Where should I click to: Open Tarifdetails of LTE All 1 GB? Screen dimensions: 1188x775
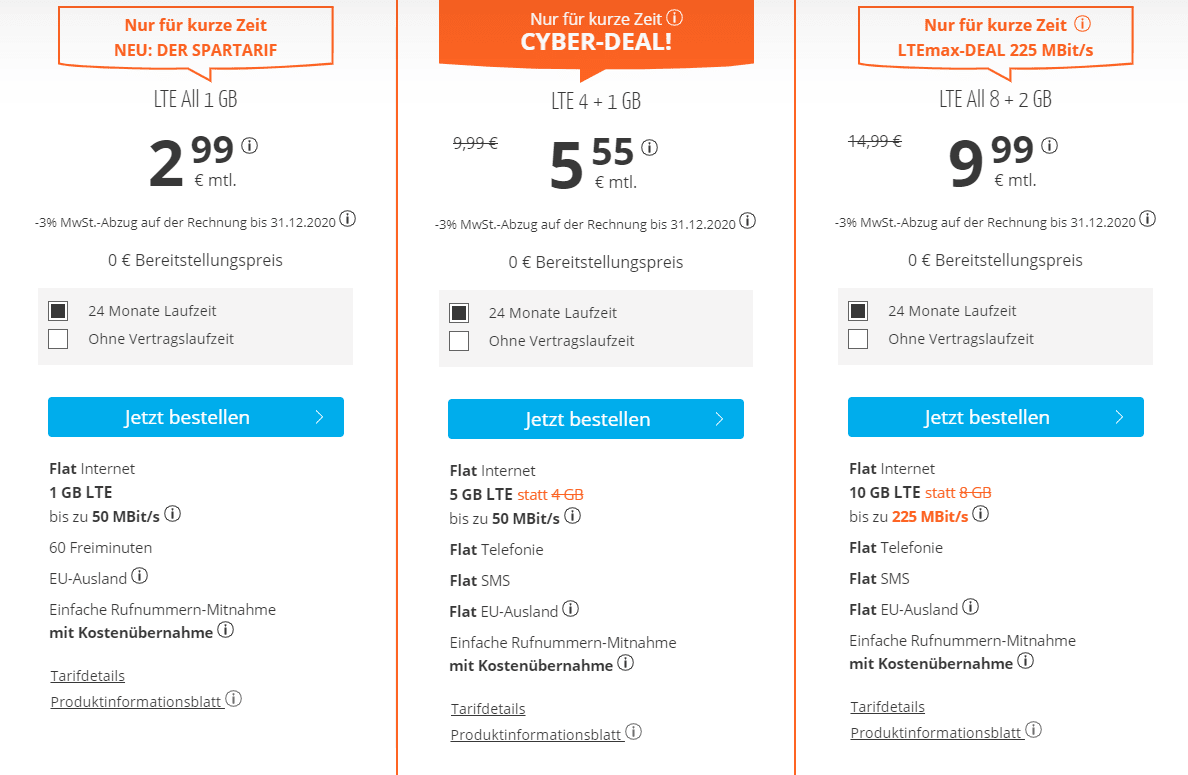coord(88,676)
